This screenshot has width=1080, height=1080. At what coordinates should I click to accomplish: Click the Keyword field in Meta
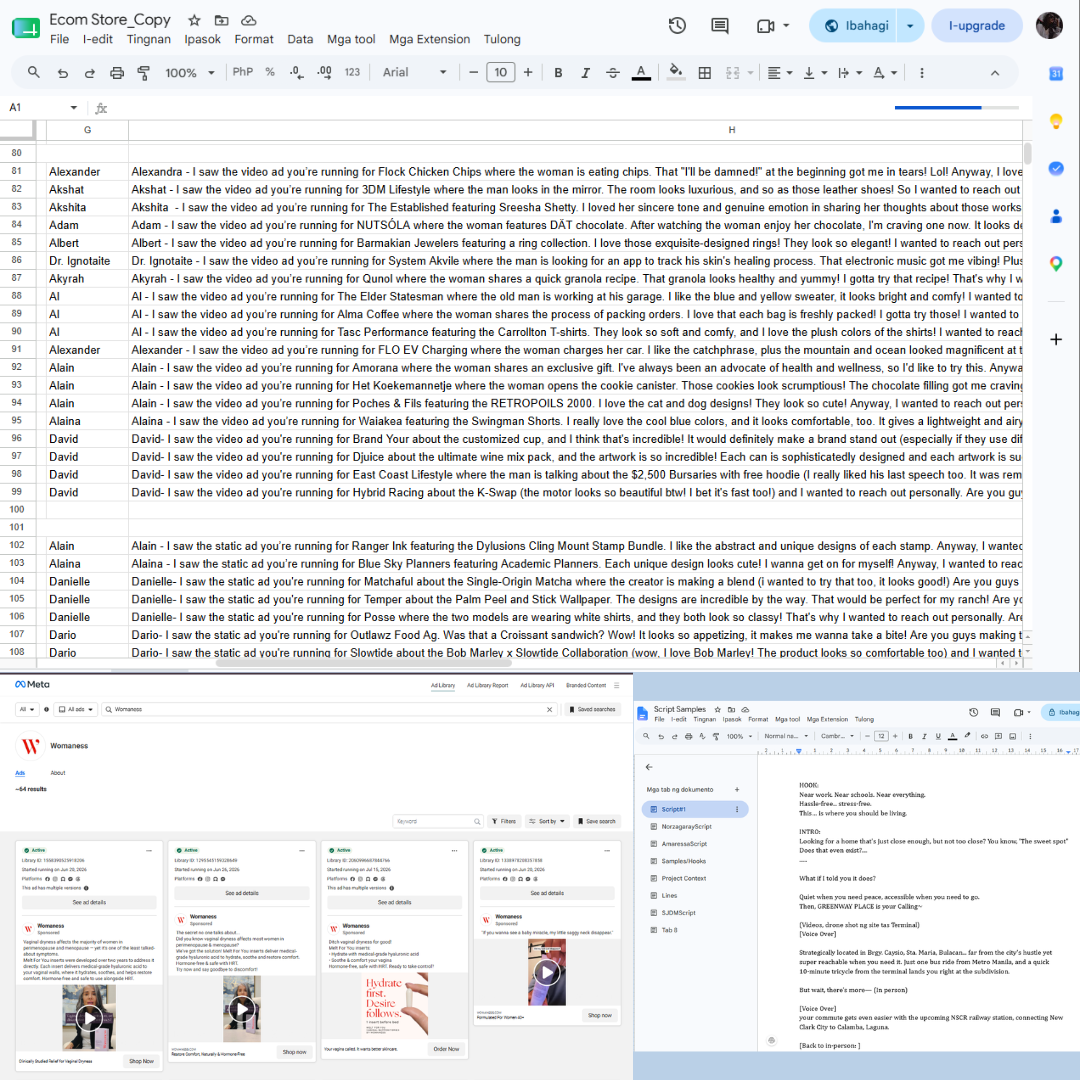pyautogui.click(x=438, y=821)
